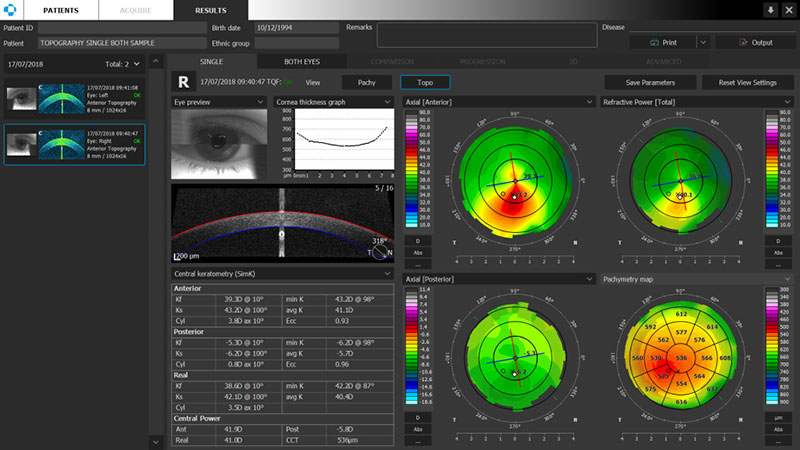Select the Left eye exam thumbnail
This screenshot has width=800, height=450.
pos(74,99)
